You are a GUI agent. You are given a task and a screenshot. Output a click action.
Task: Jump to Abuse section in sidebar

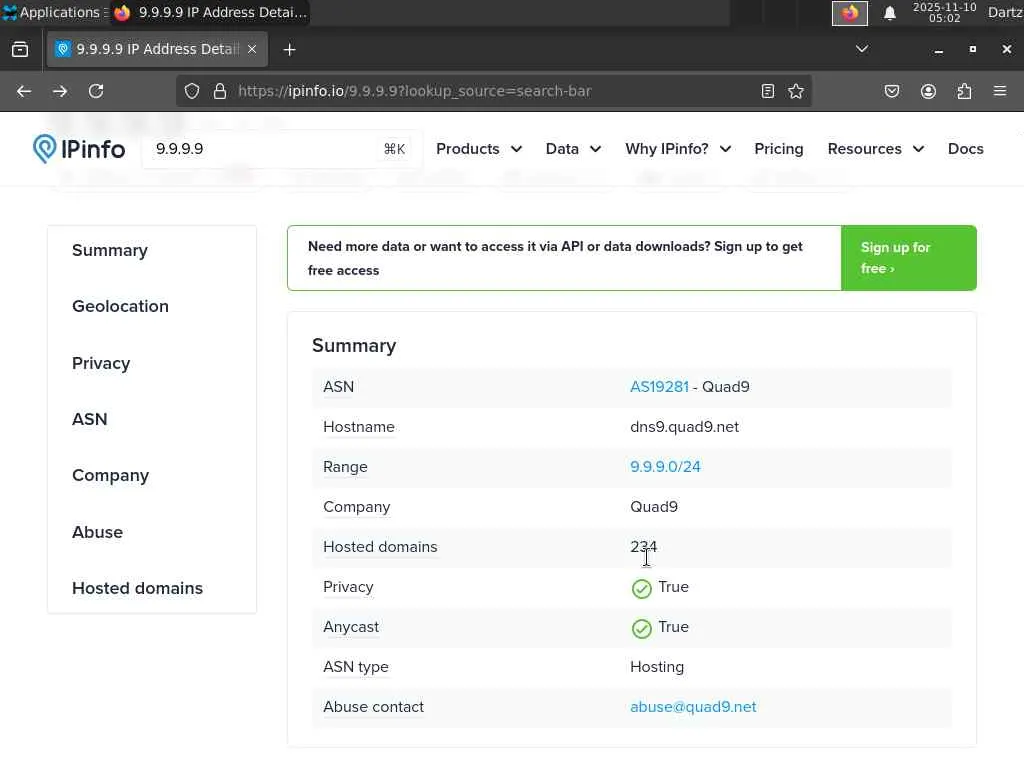[x=97, y=532]
